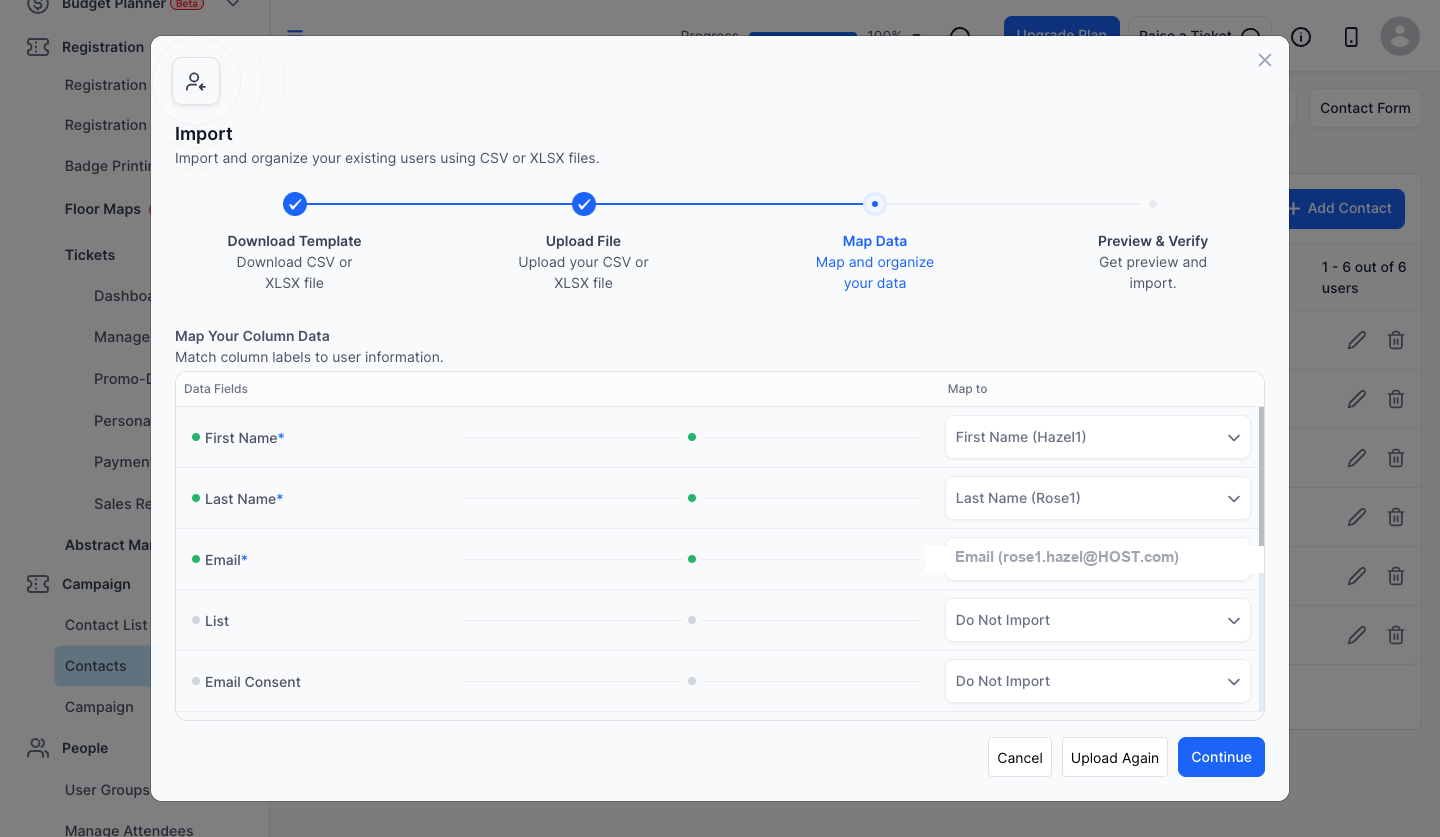Open Campaign sub-item under Contacts

[99, 707]
